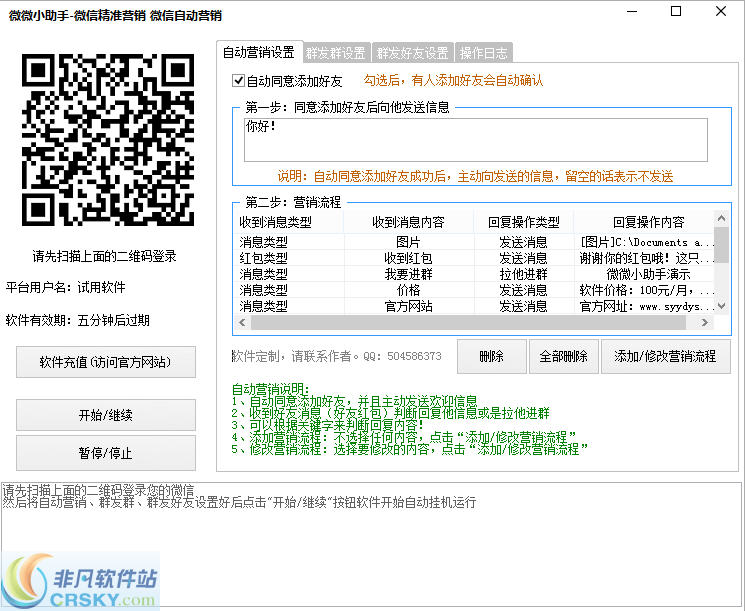Image resolution: width=745 pixels, height=611 pixels.
Task: Select the 红包类型 row
Action: pyautogui.click(x=474, y=258)
